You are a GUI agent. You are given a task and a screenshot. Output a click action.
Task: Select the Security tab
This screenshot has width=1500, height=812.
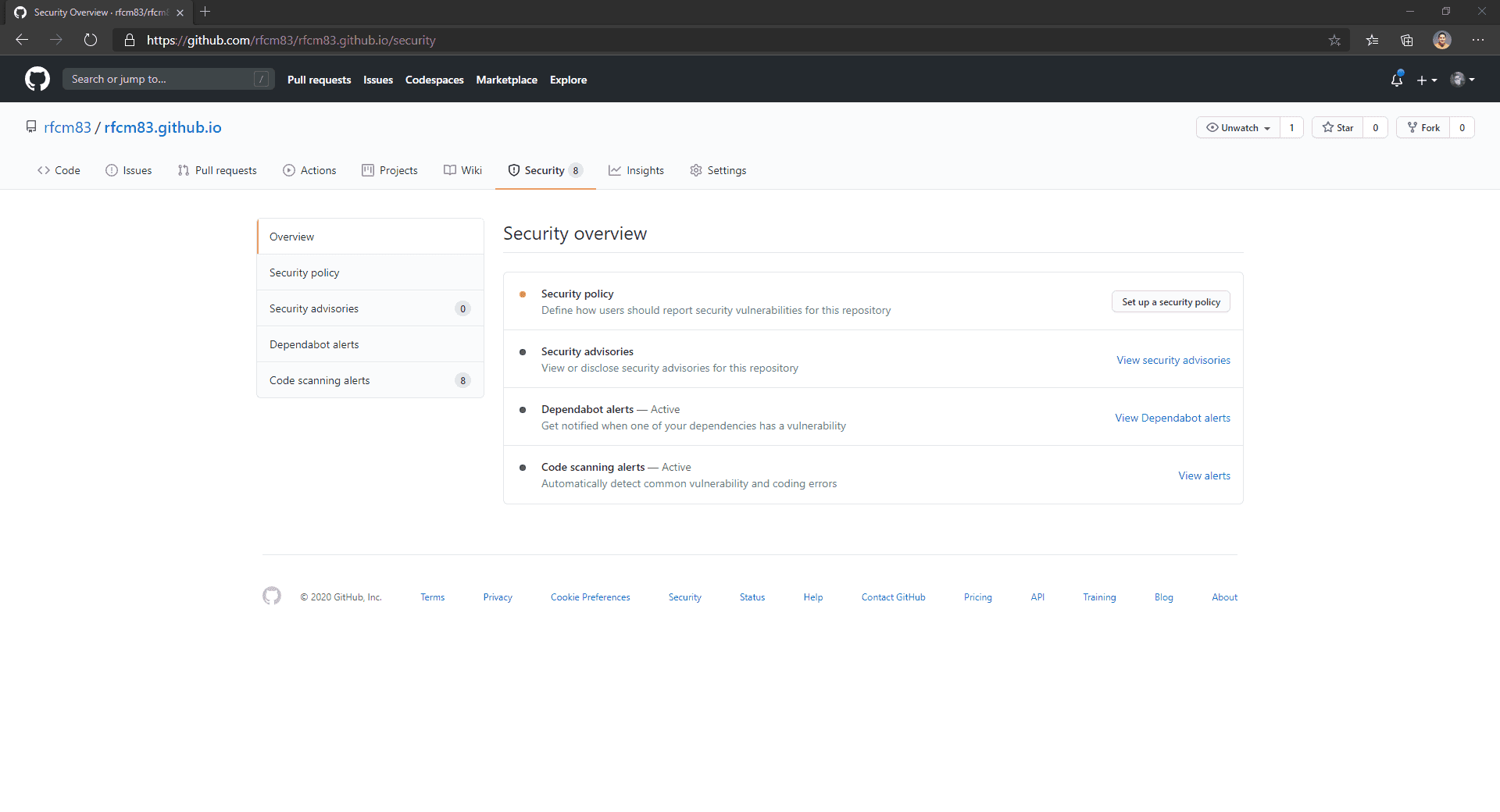(545, 170)
